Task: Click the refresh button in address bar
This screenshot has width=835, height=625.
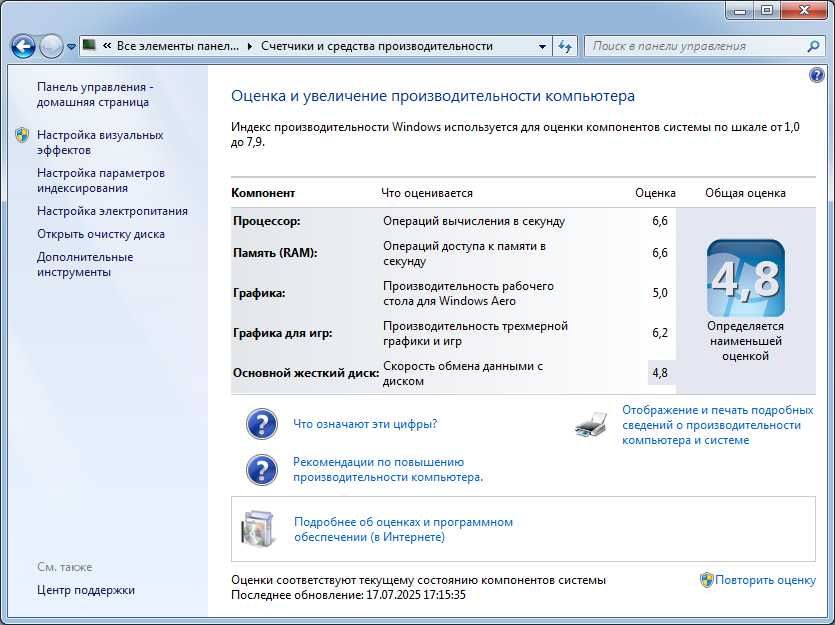Action: [x=565, y=47]
